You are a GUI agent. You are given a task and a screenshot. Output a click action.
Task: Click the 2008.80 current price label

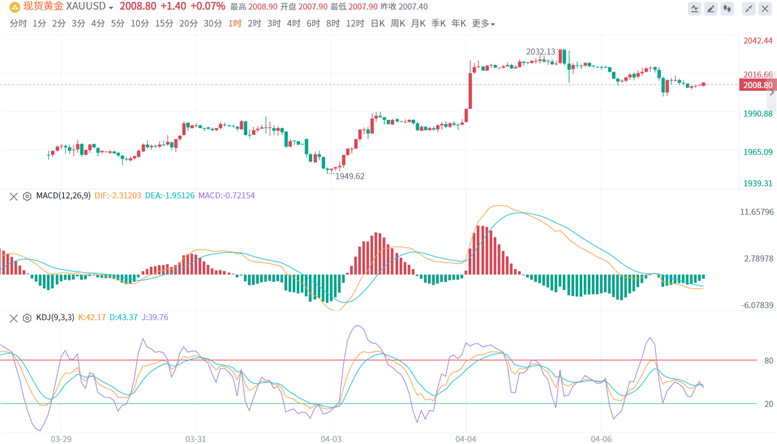click(x=758, y=85)
